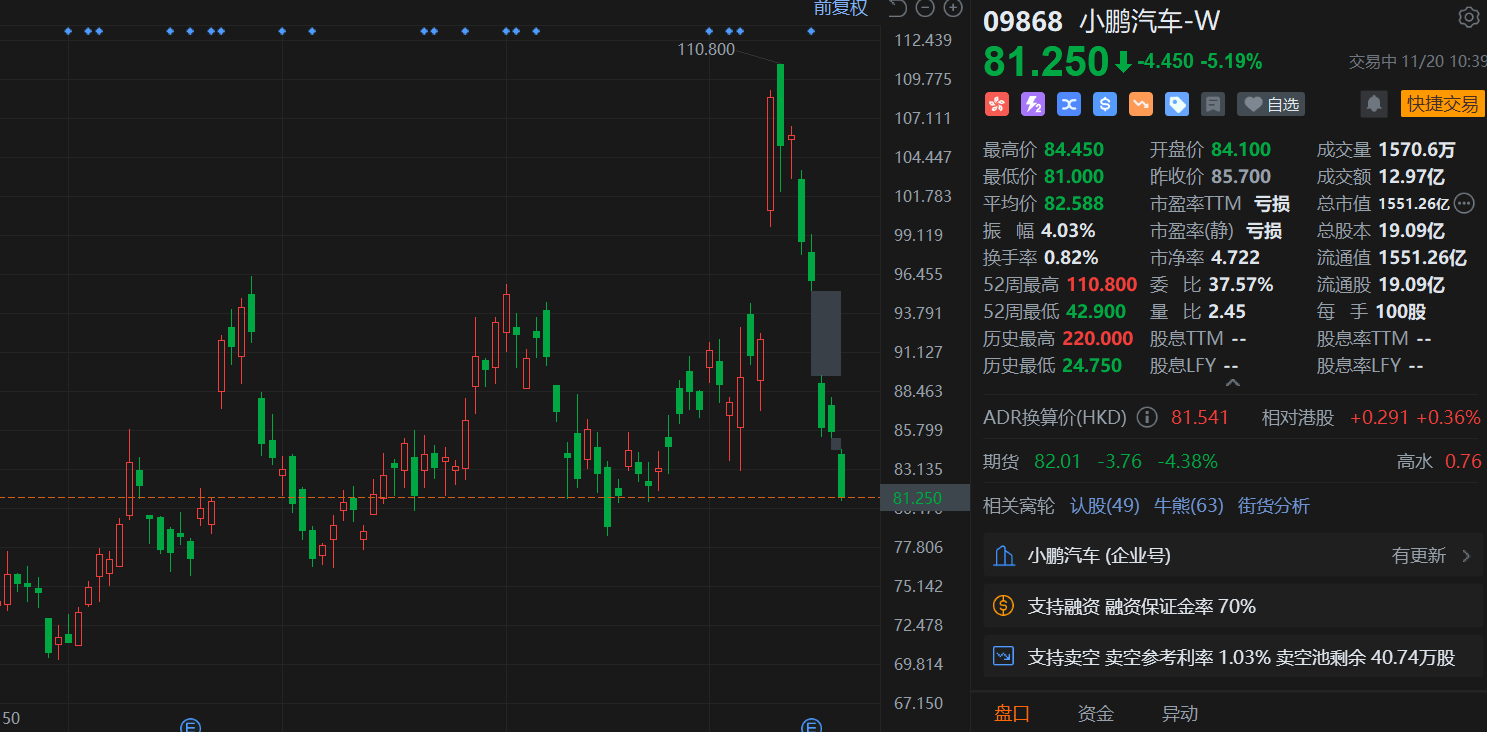Enable the price alert bell
Screen dimensions: 1487x732
(1373, 104)
